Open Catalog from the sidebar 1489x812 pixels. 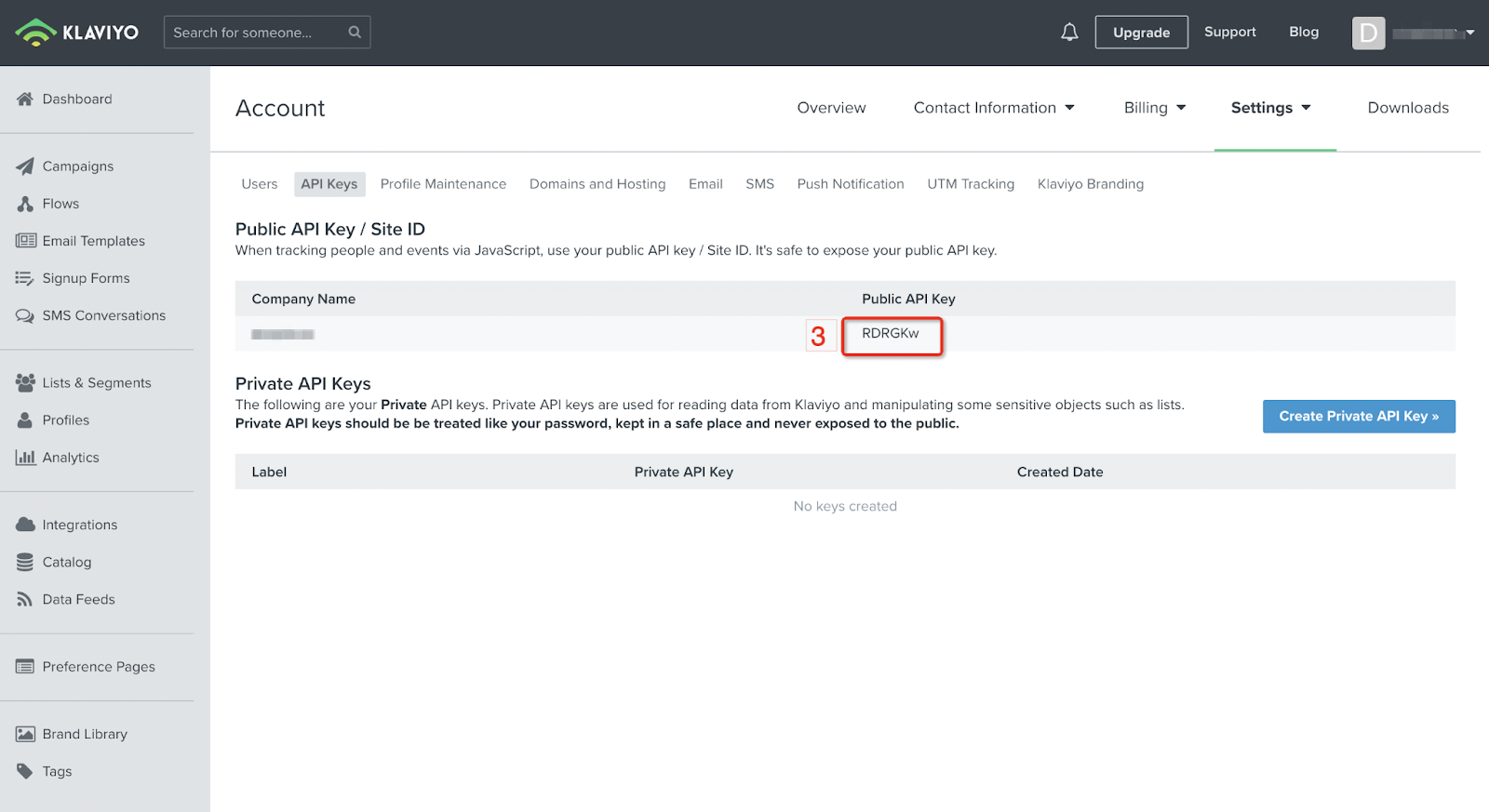[x=67, y=562]
